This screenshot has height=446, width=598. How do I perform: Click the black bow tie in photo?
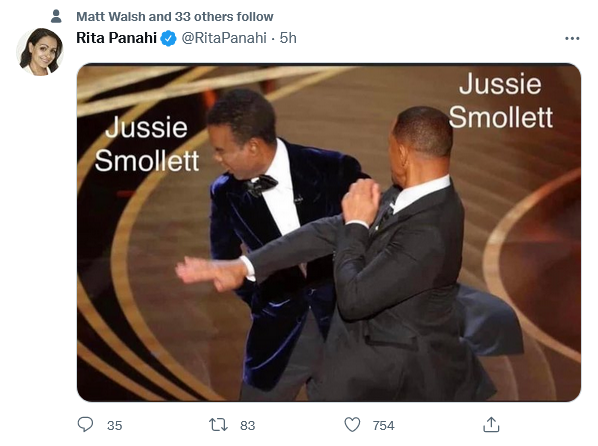[x=261, y=185]
